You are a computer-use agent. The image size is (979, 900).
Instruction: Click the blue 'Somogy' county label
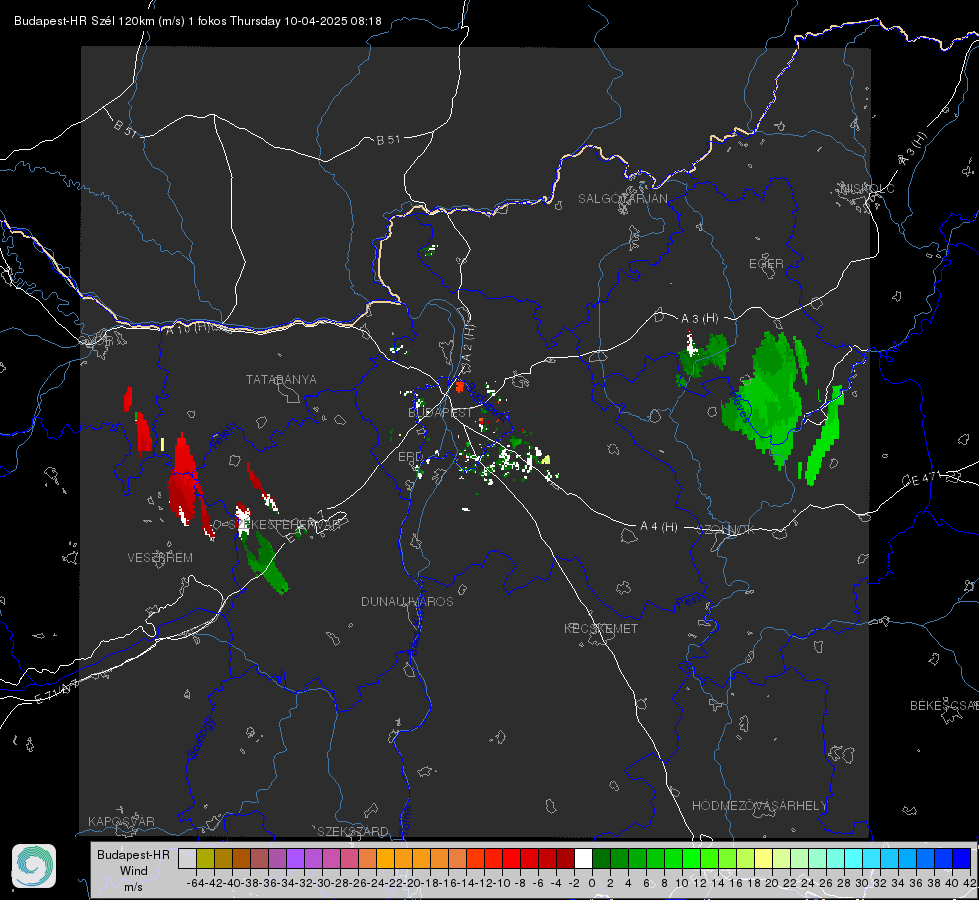tap(200, 738)
